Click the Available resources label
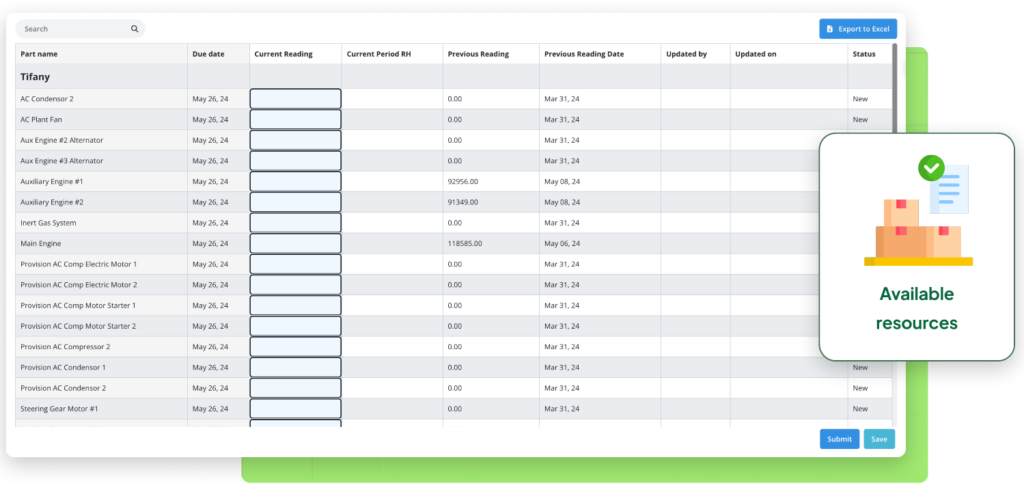The image size is (1024, 492). click(917, 308)
